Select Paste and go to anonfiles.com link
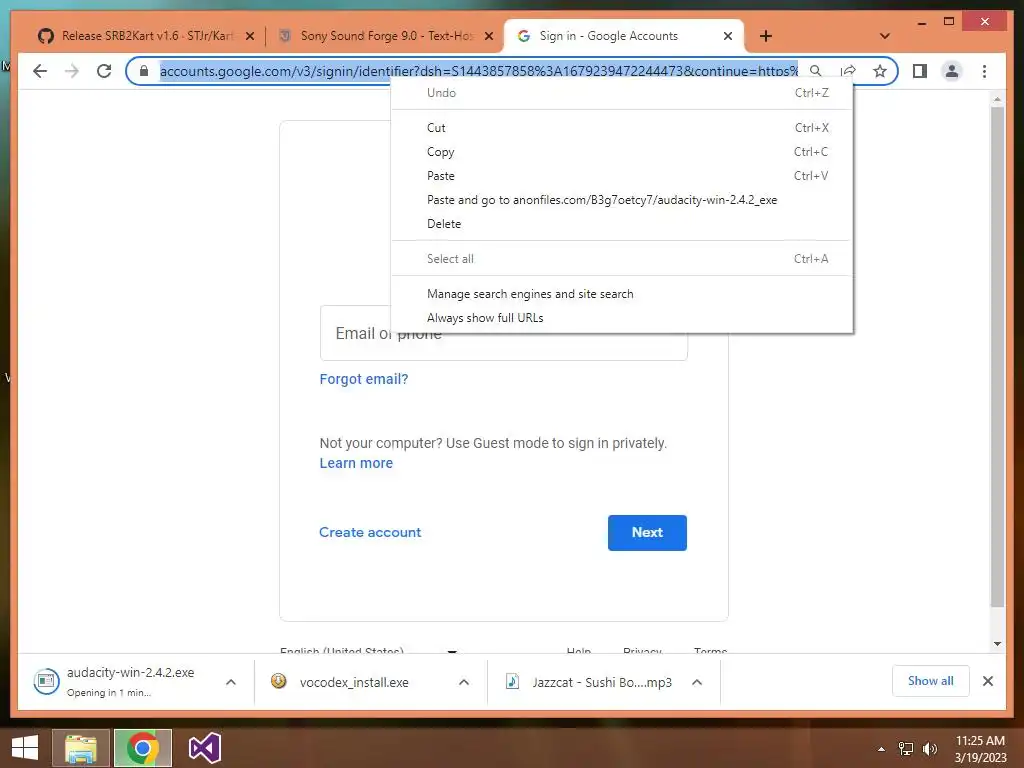 [622, 200]
